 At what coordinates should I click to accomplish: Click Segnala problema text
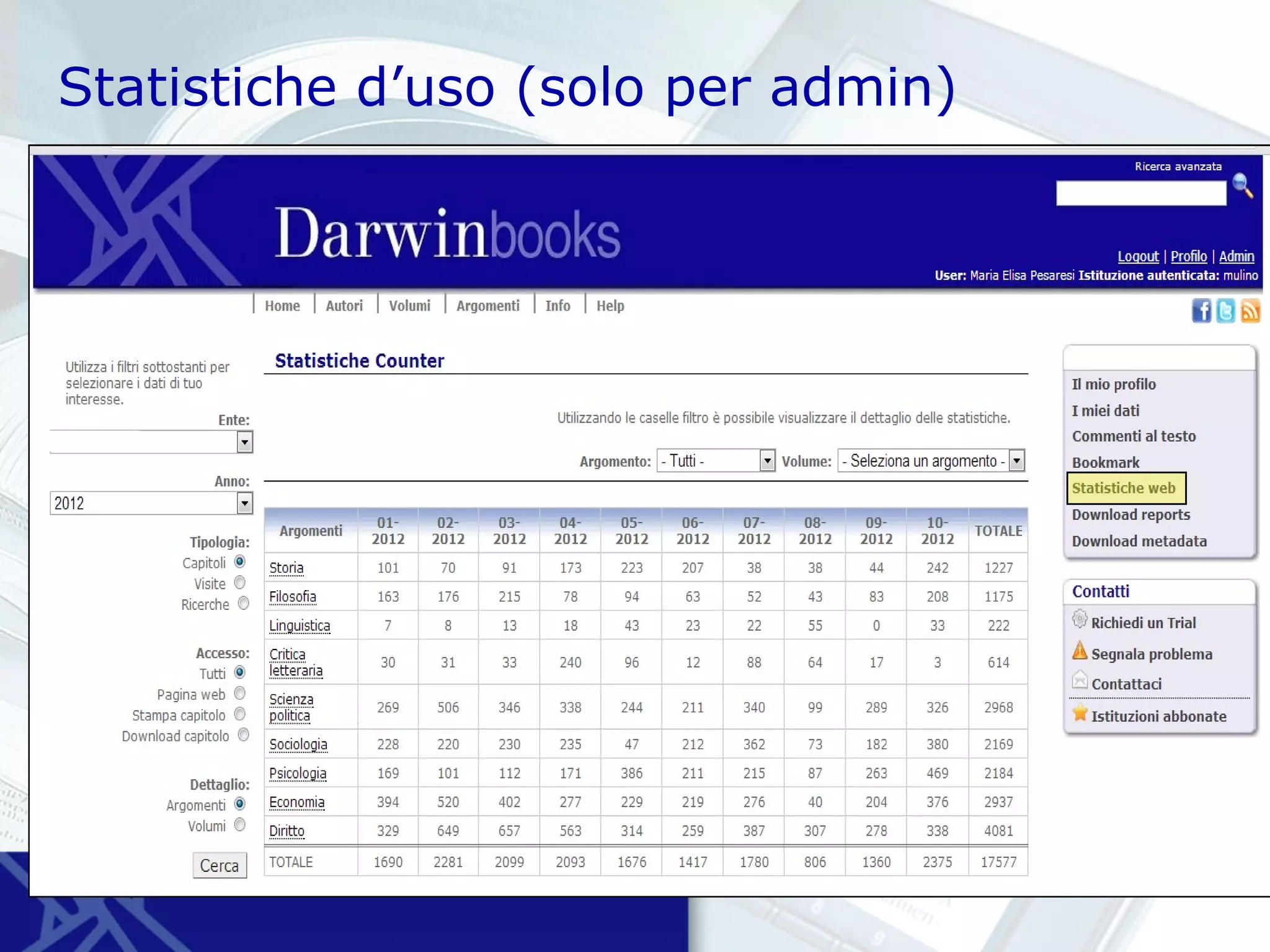click(x=1152, y=654)
